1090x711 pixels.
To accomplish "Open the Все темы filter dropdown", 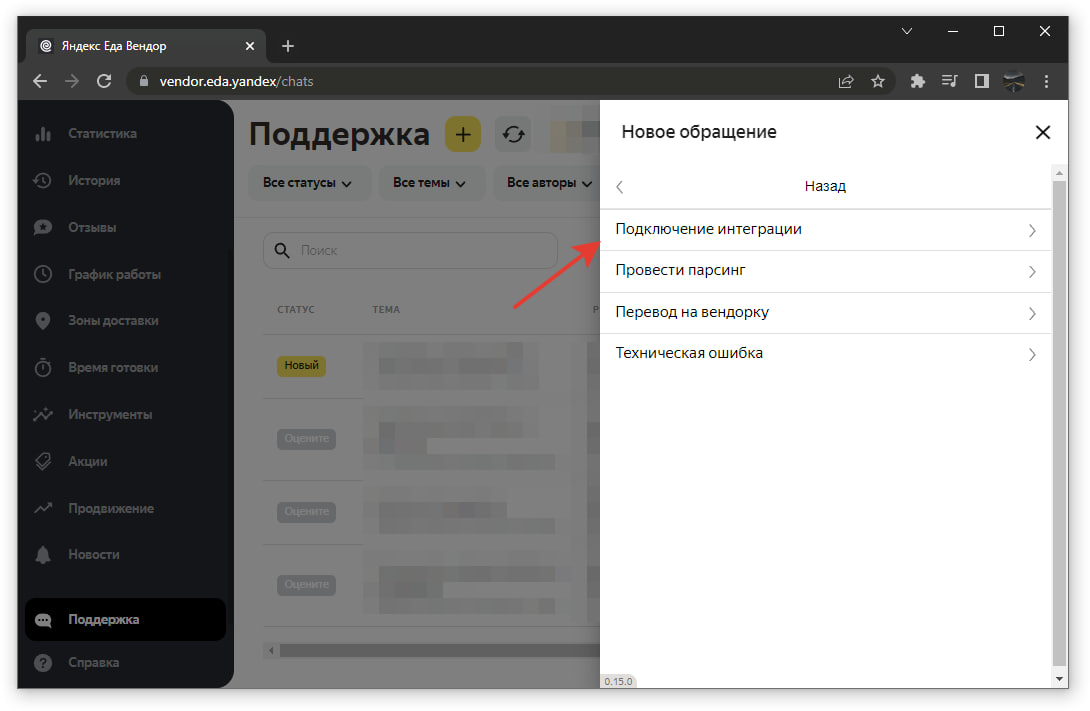I will click(x=430, y=183).
